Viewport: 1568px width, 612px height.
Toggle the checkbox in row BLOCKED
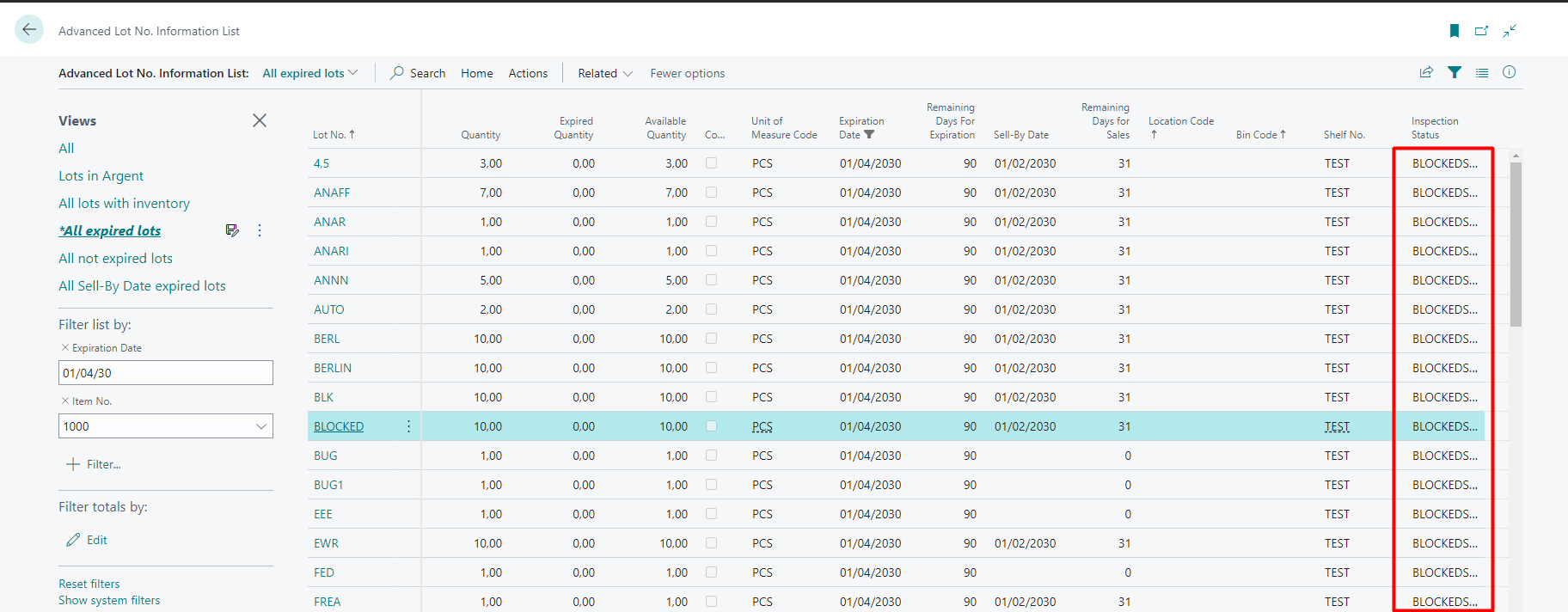711,425
